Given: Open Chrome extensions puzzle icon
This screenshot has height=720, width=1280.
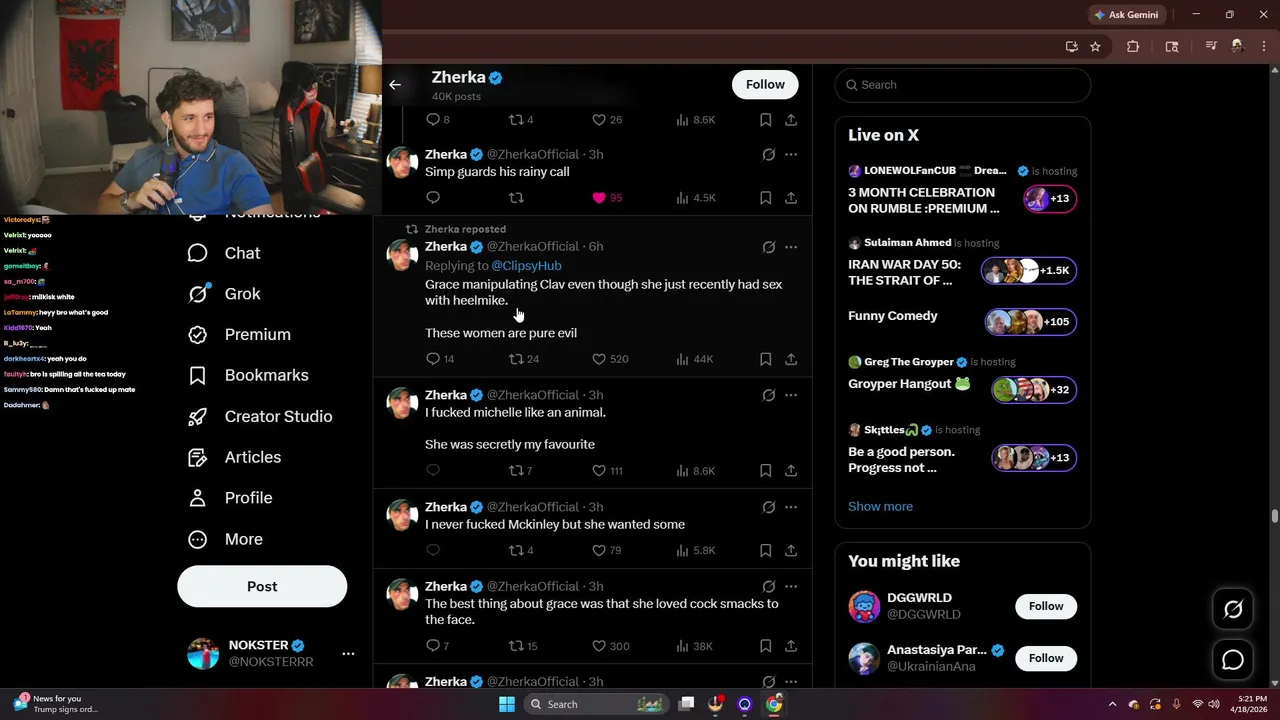Looking at the screenshot, I should (x=1133, y=46).
